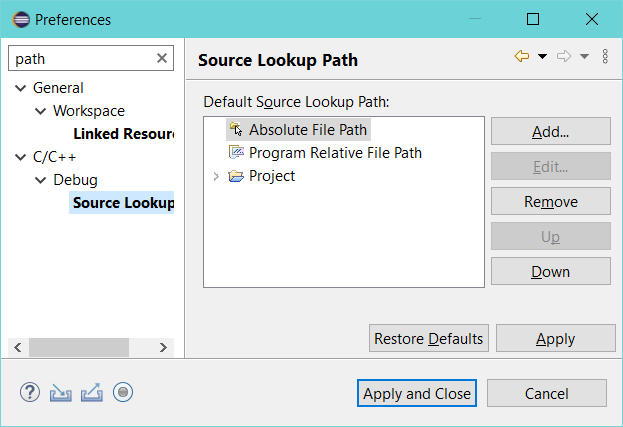The image size is (623, 427).
Task: Open the additional dialog actions menu
Action: (605, 56)
